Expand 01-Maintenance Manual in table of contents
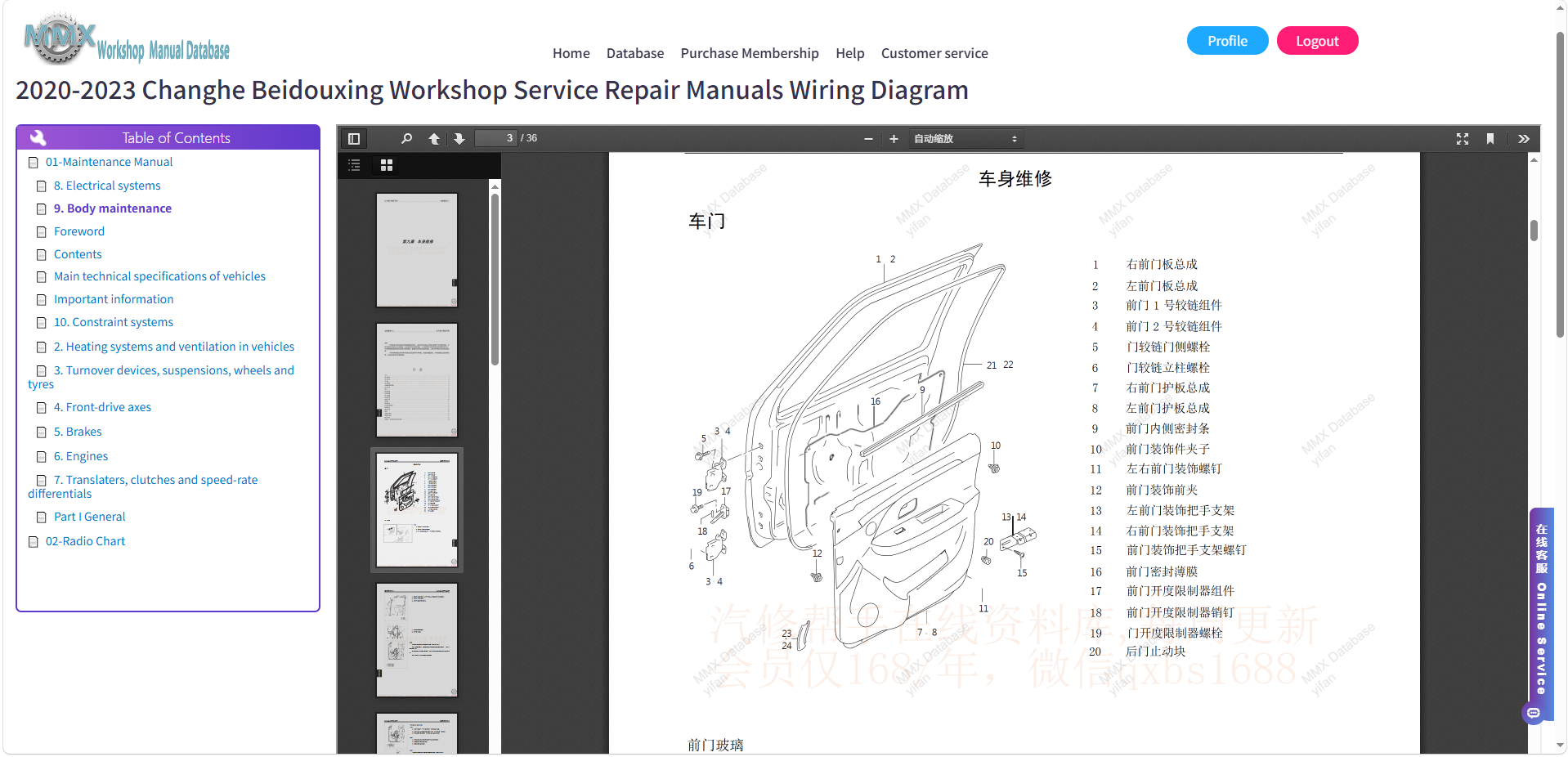Image resolution: width=1568 pixels, height=757 pixels. pos(109,162)
